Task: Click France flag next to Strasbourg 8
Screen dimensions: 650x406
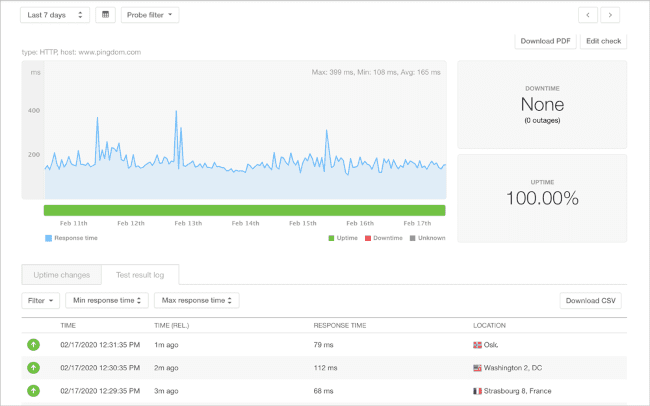Action: 477,391
